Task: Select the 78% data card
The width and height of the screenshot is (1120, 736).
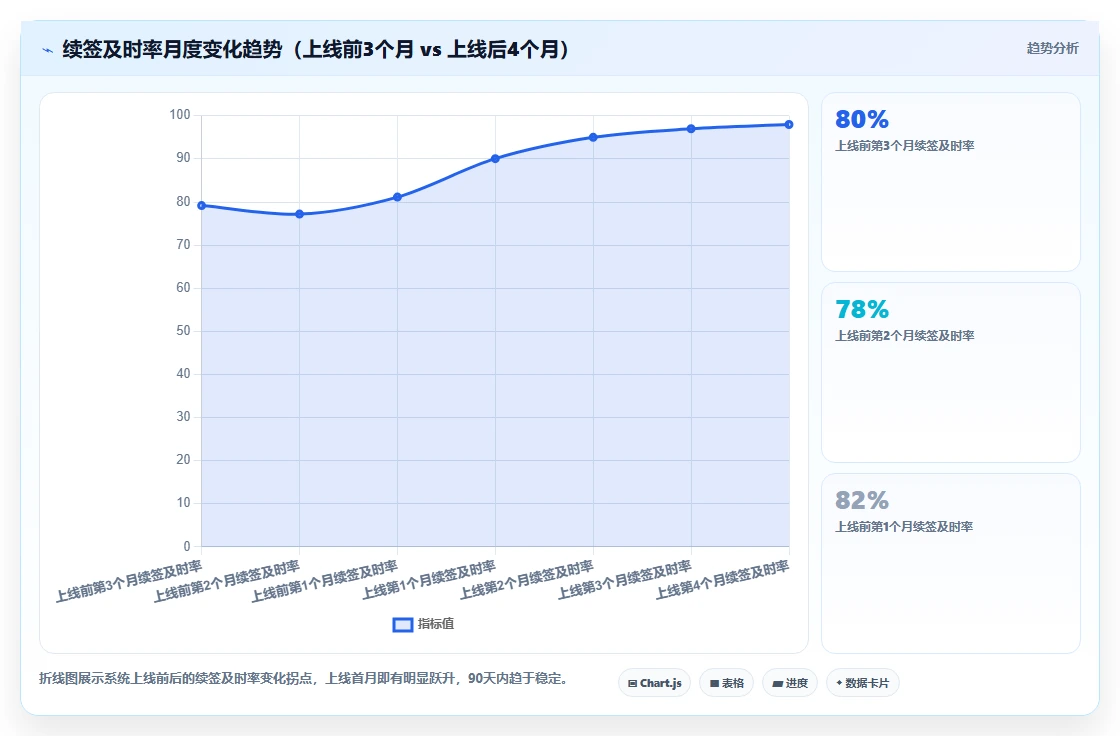Action: pyautogui.click(x=951, y=372)
